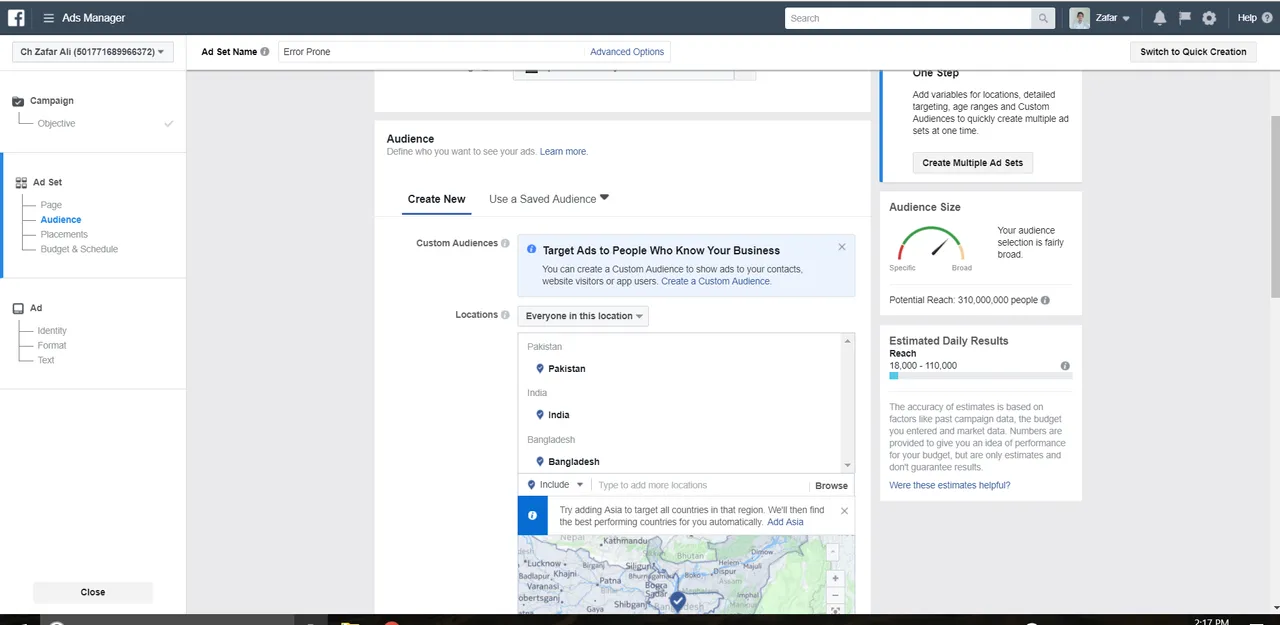Viewport: 1280px width, 625px height.
Task: Select Placements under Ad Set
Action: pos(64,235)
